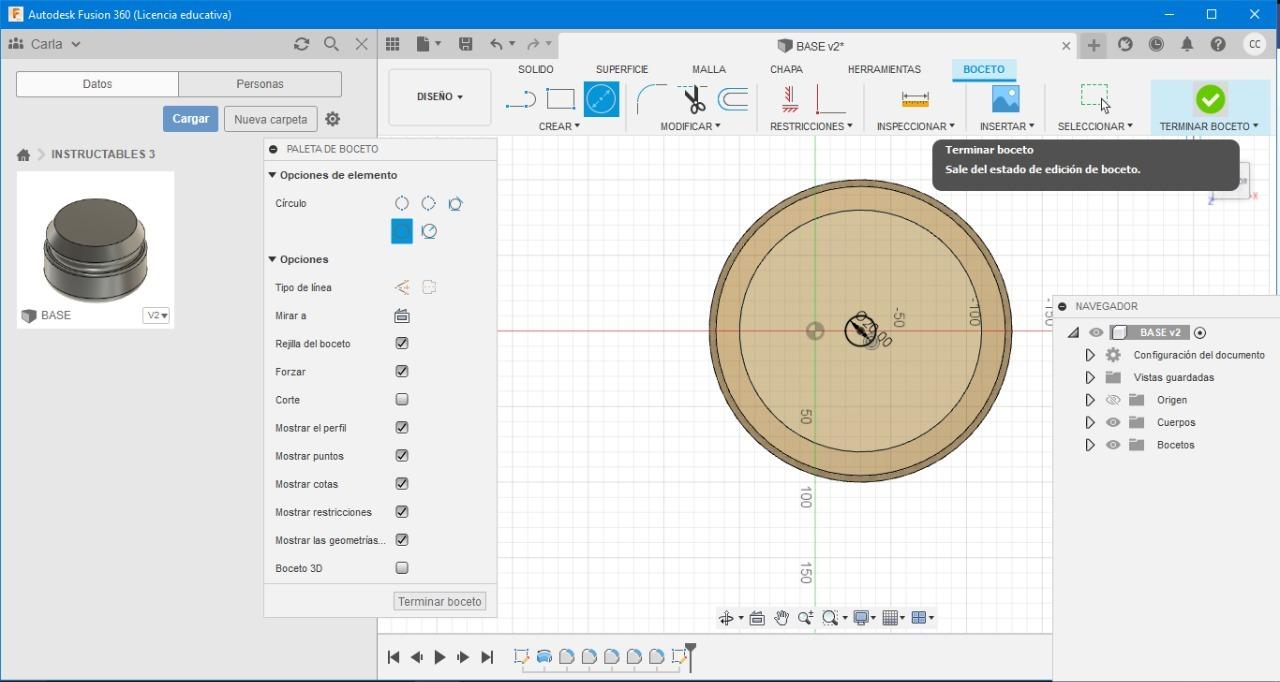Viewport: 1280px width, 682px height.
Task: Expand the Cuerpos folder in the browser
Action: coord(1090,422)
